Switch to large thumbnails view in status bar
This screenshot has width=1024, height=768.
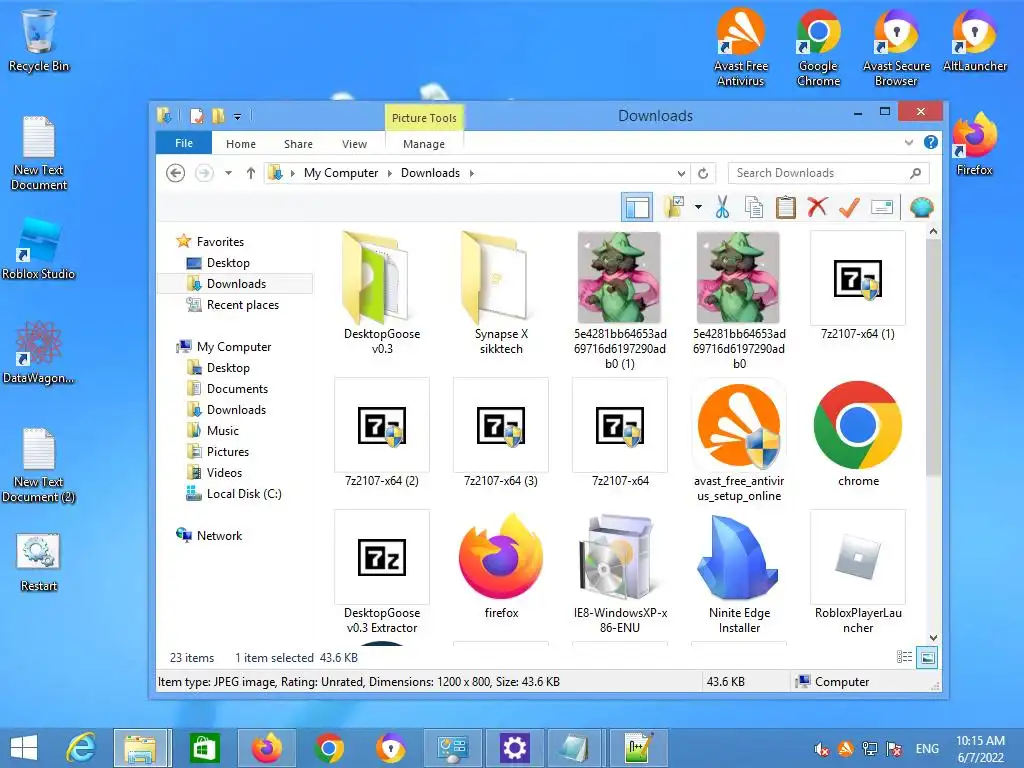click(x=927, y=657)
